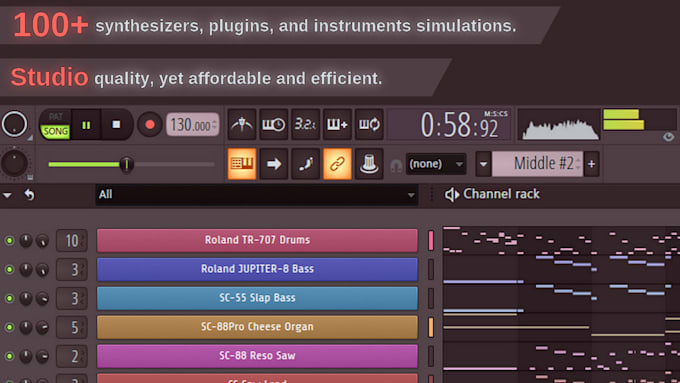The height and width of the screenshot is (383, 680).
Task: Click the eye icon under the level meter
Action: pos(668,137)
